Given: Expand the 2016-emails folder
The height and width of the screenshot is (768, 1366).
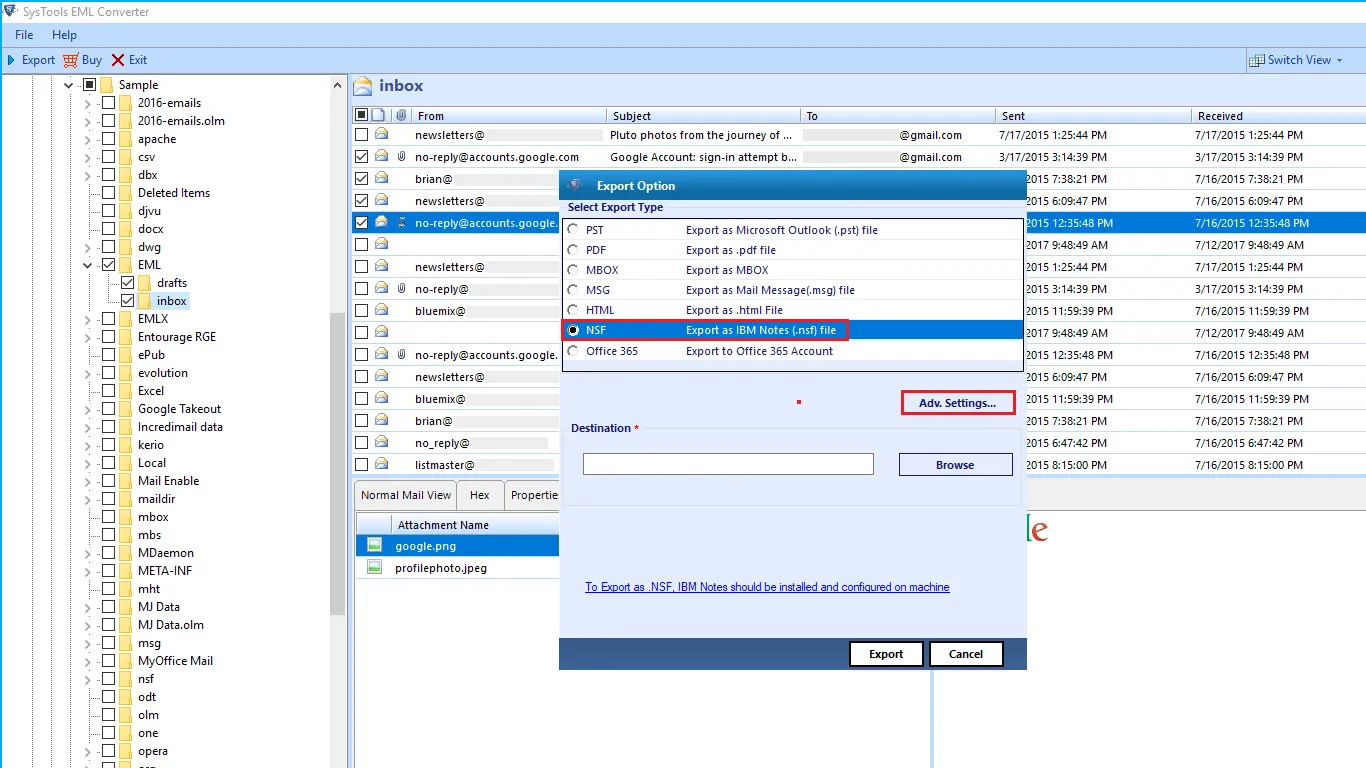Looking at the screenshot, I should [x=88, y=103].
